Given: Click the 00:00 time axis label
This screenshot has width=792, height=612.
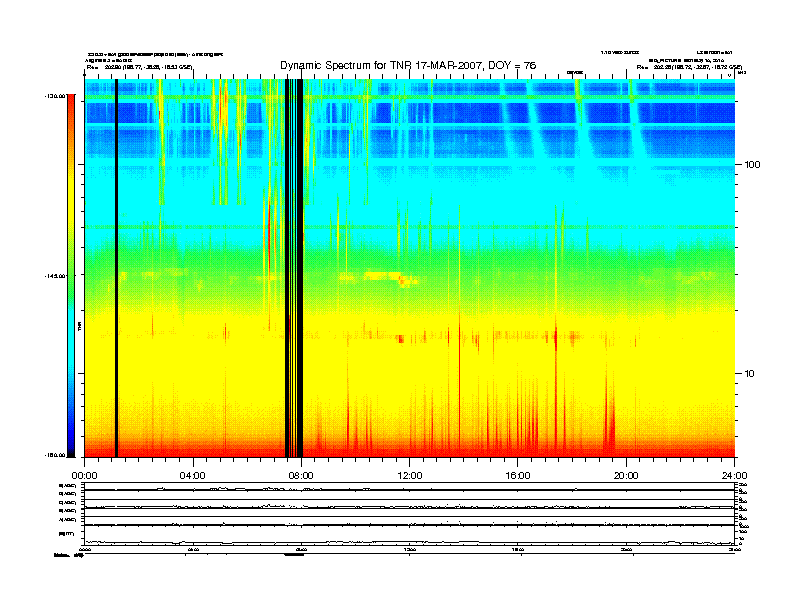Looking at the screenshot, I should coord(84,476).
